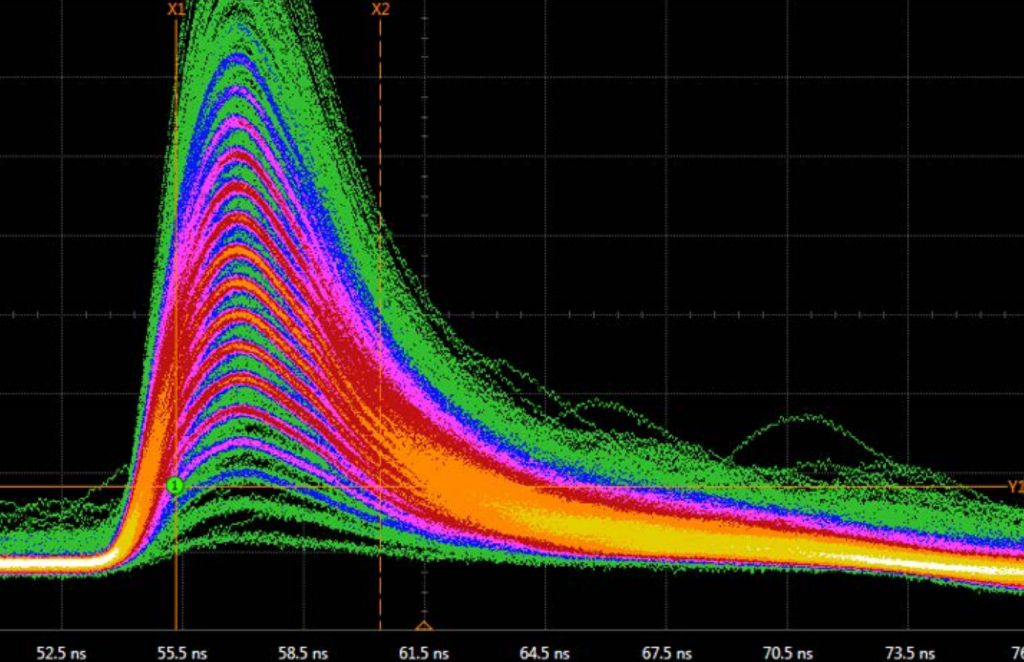Click the partially visible rightmost time axis label

(x=1014, y=653)
